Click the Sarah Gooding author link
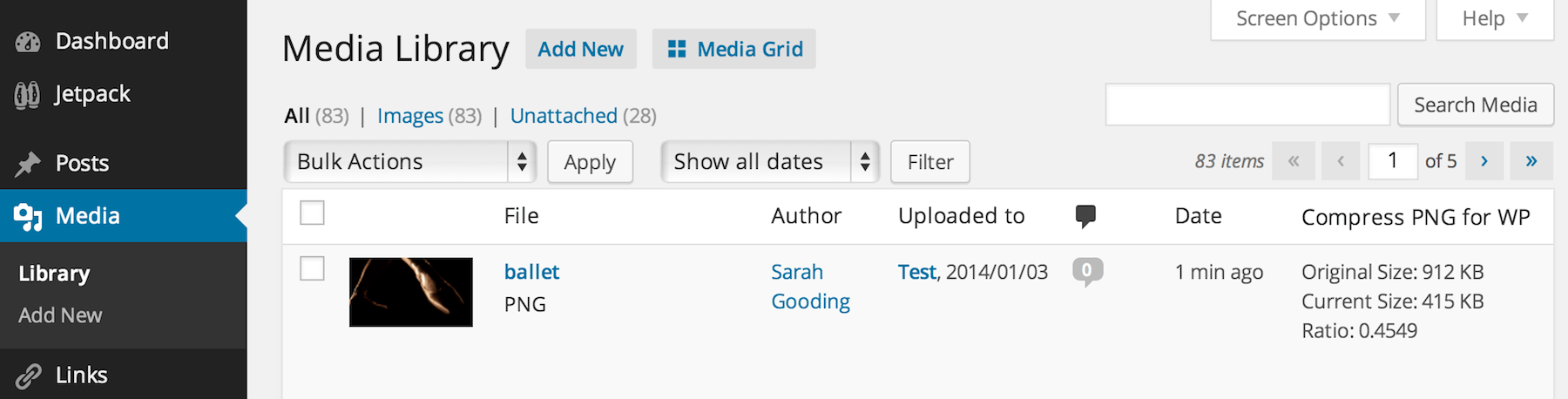This screenshot has width=1568, height=399. (x=810, y=287)
